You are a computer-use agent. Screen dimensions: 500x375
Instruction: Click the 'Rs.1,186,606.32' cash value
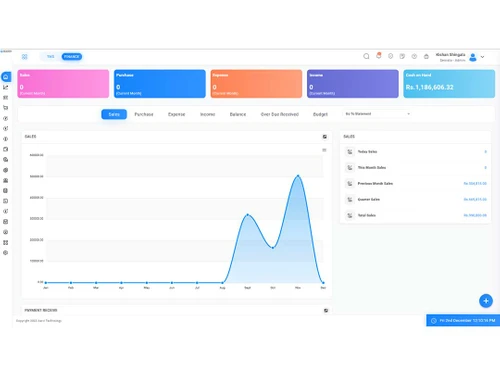(x=430, y=87)
